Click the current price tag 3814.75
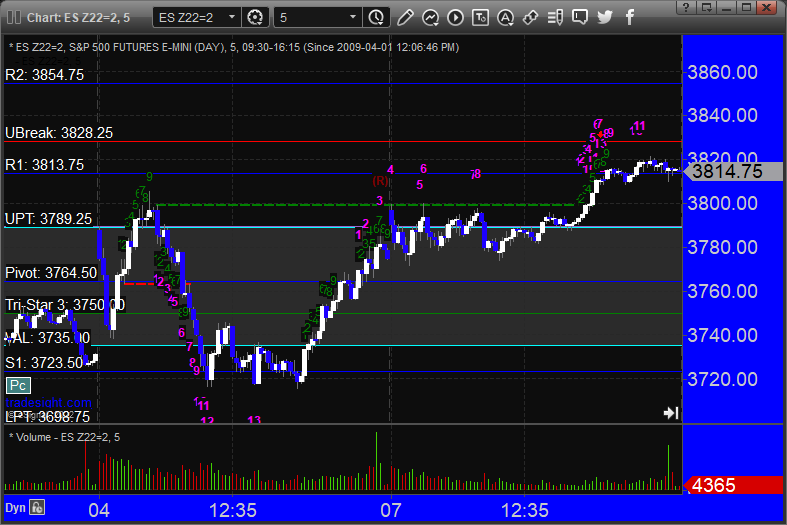 coord(733,171)
